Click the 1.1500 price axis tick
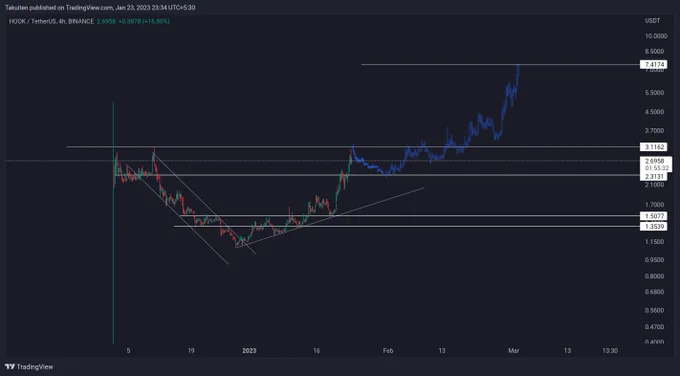The image size is (680, 376). [655, 242]
